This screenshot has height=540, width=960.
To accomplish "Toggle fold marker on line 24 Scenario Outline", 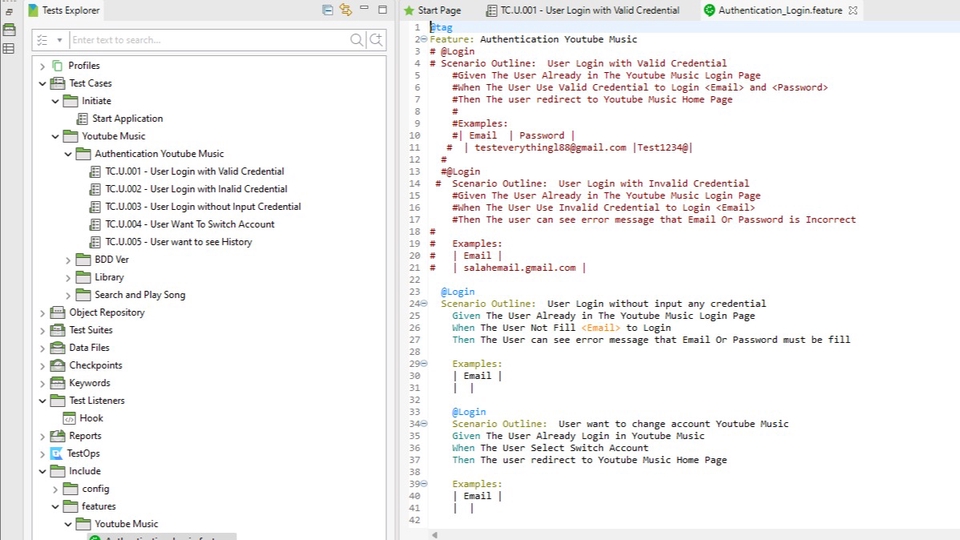I will [x=424, y=304].
